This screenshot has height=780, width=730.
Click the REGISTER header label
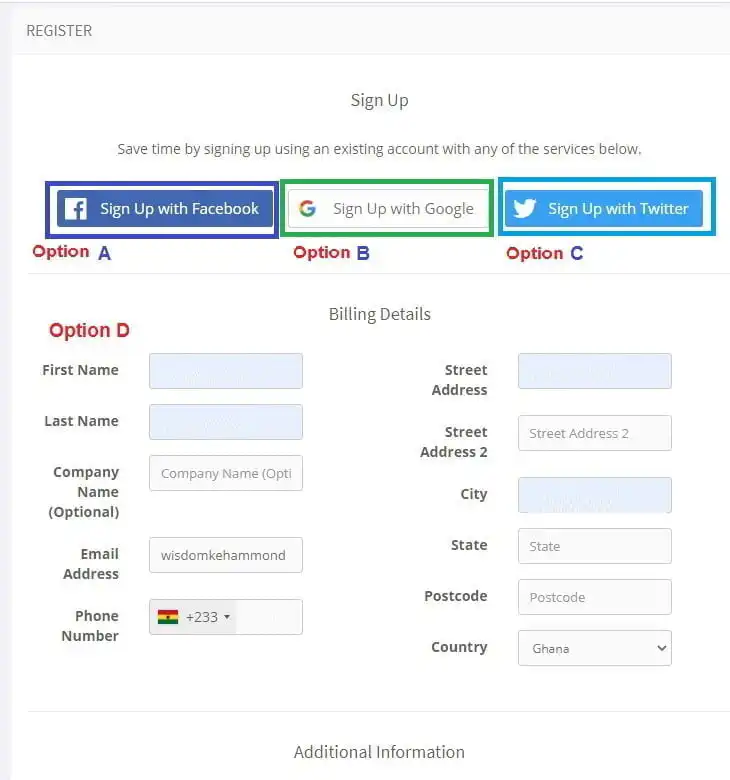[59, 31]
